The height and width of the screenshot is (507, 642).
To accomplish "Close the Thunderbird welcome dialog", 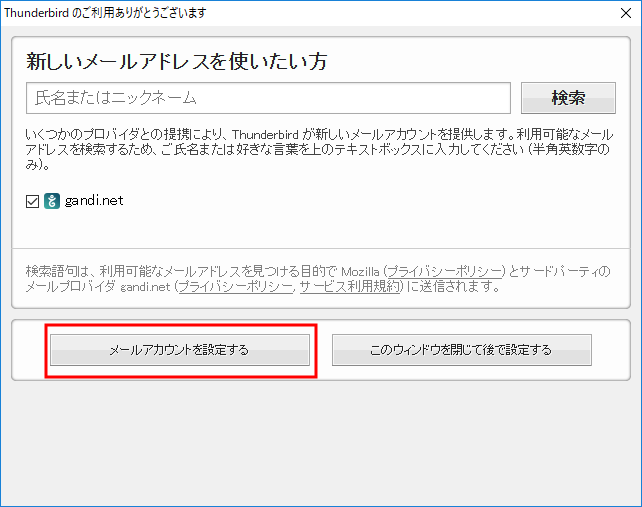I will coord(626,13).
